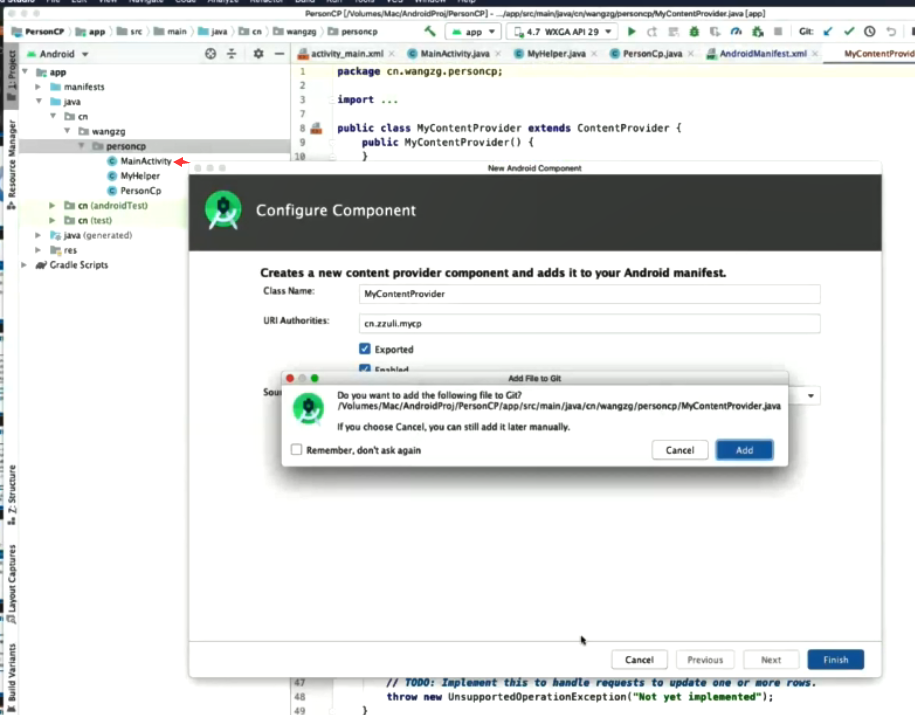Click the gutter icon beside class declaration line 8
Viewport: 915px width, 715px height.
pos(316,128)
